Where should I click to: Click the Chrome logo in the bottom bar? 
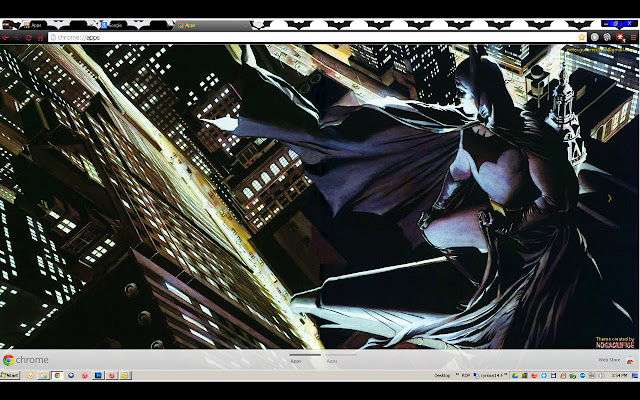pos(8,360)
